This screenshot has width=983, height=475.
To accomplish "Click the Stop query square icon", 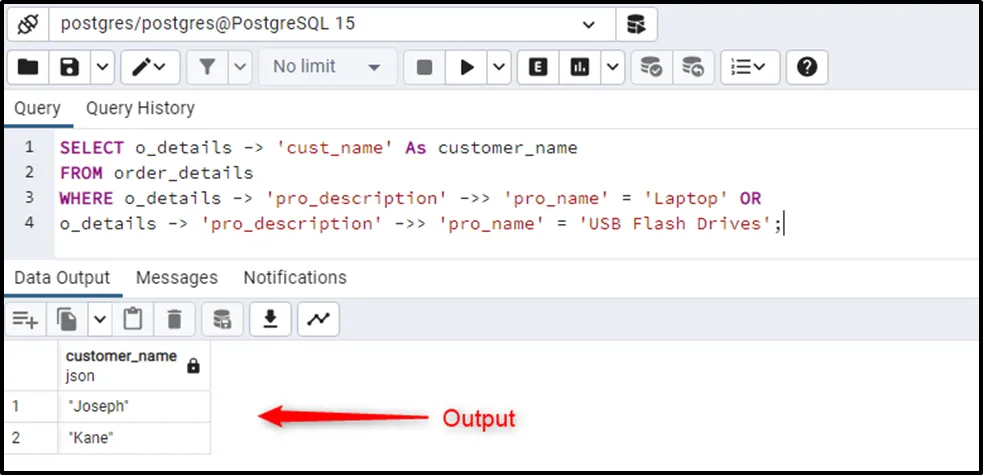I will click(424, 67).
